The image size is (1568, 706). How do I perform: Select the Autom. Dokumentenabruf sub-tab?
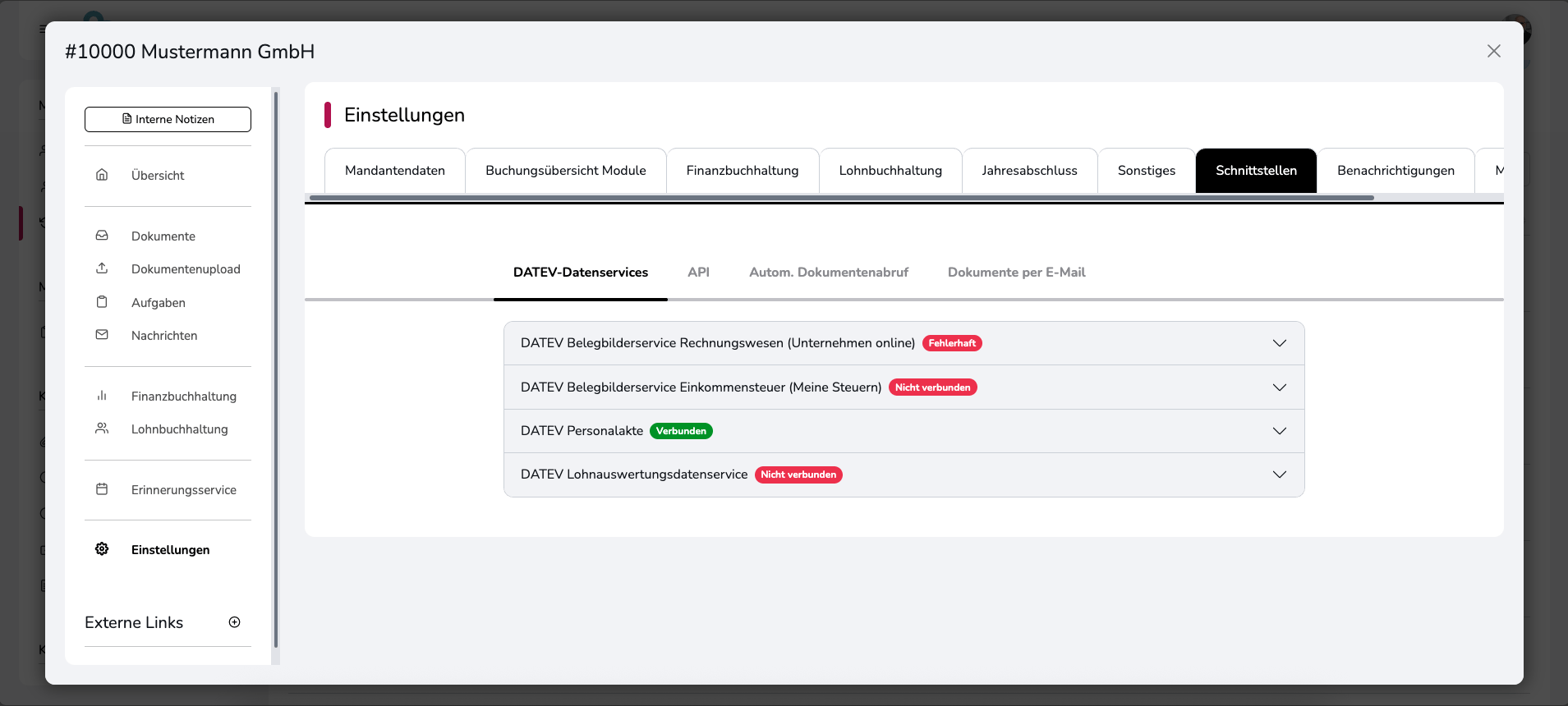coord(828,273)
